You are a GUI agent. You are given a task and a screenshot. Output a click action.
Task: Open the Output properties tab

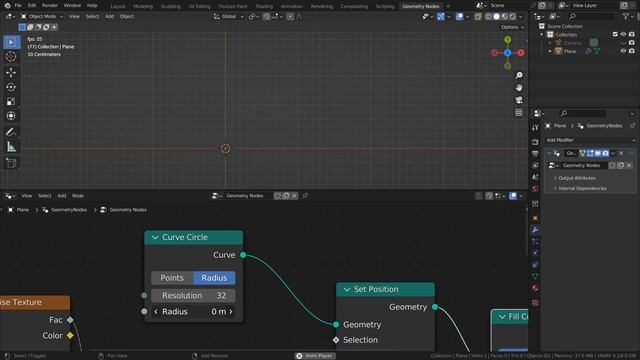coord(535,153)
